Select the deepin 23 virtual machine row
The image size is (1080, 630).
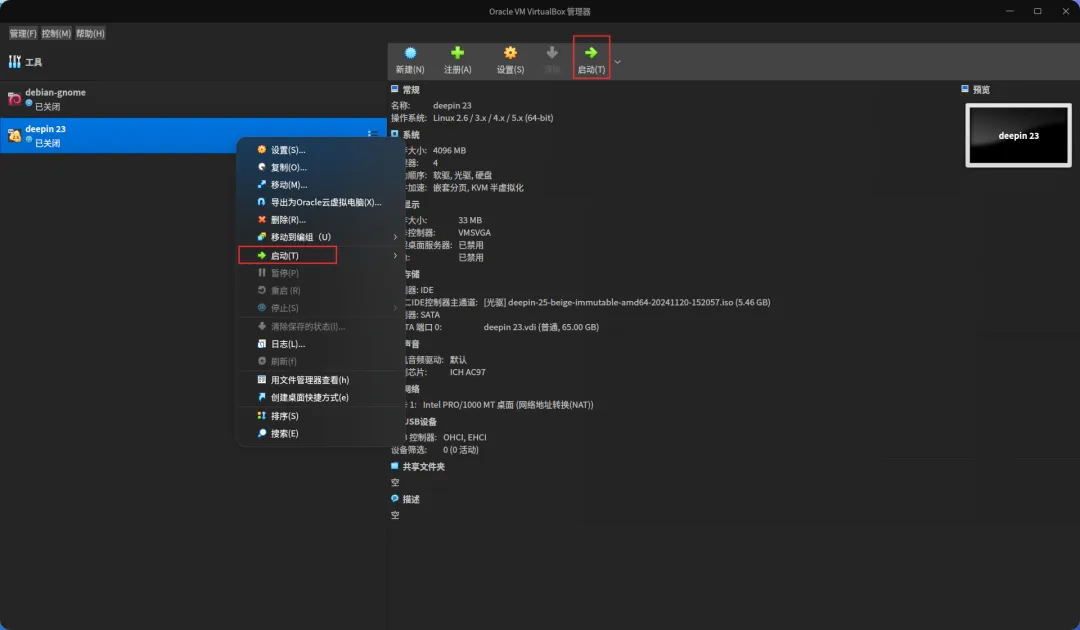(x=193, y=136)
